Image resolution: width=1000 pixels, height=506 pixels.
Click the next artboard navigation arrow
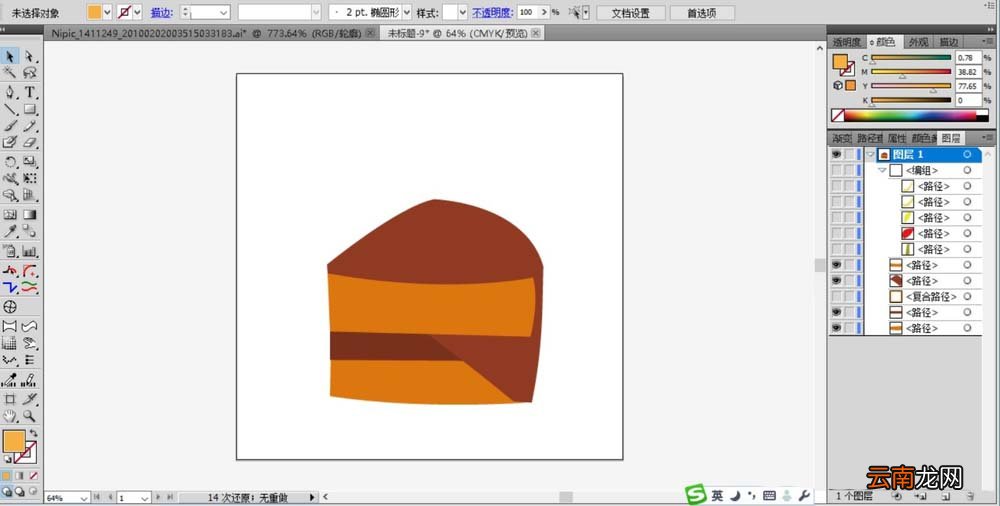point(160,497)
